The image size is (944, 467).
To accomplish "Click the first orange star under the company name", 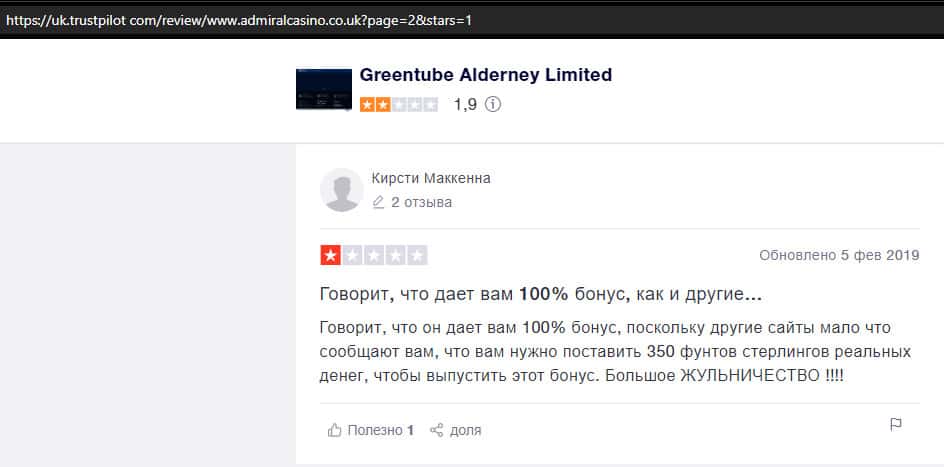I will pos(368,105).
